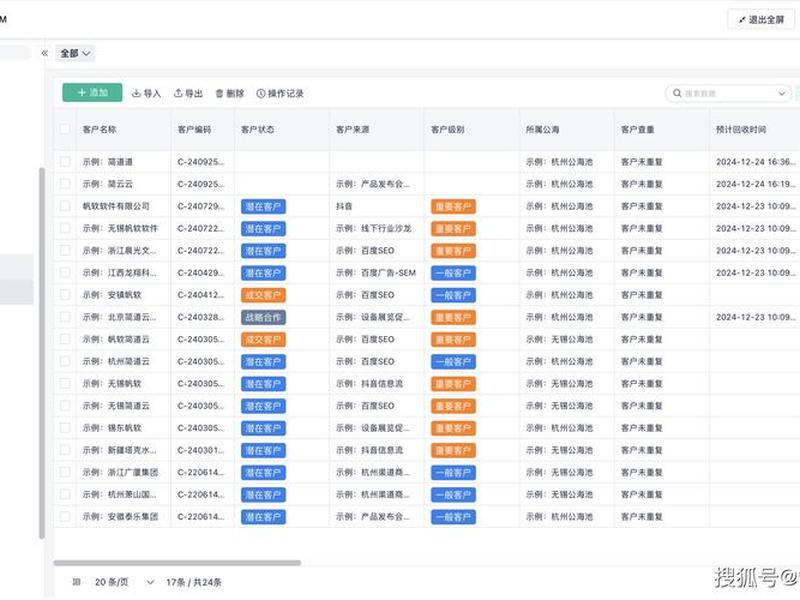Click time 2024-12-24 16:19 cell
This screenshot has height=600, width=800.
(756, 184)
